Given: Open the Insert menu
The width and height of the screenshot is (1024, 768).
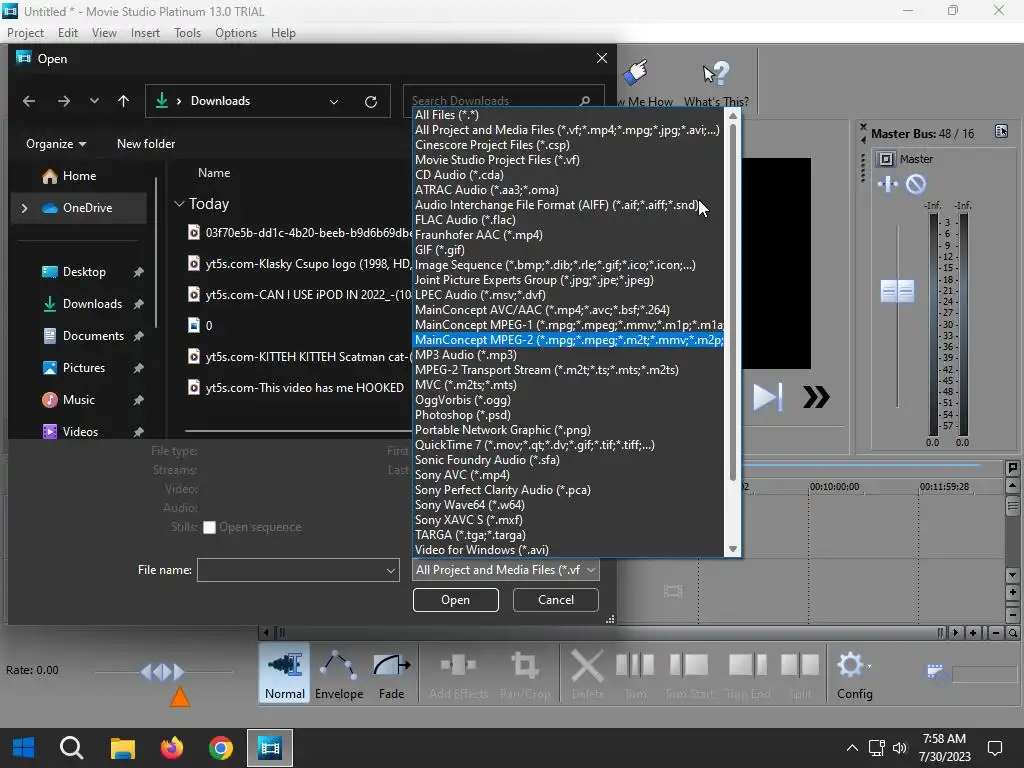Looking at the screenshot, I should click(145, 33).
